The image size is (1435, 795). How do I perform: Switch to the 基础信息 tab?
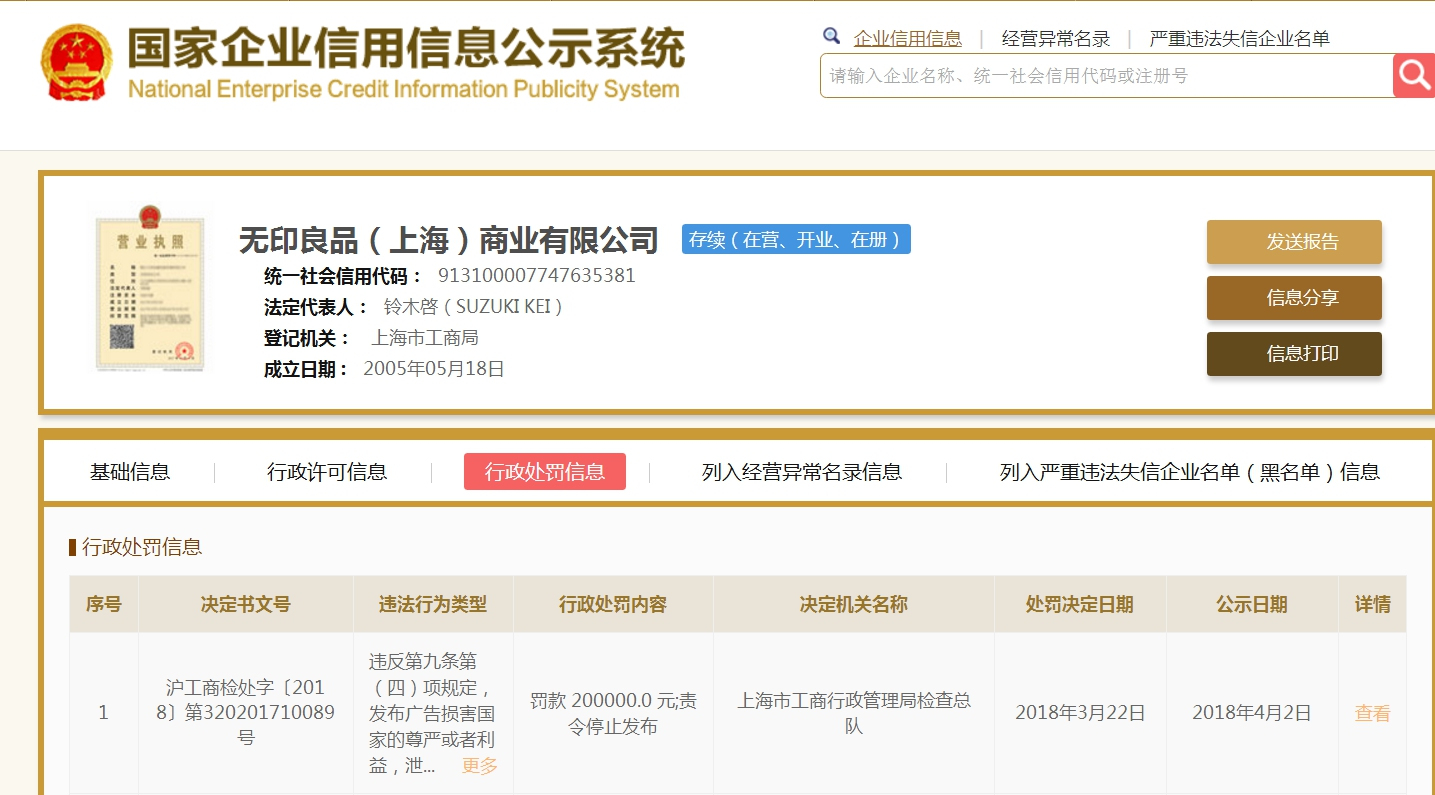click(x=130, y=472)
